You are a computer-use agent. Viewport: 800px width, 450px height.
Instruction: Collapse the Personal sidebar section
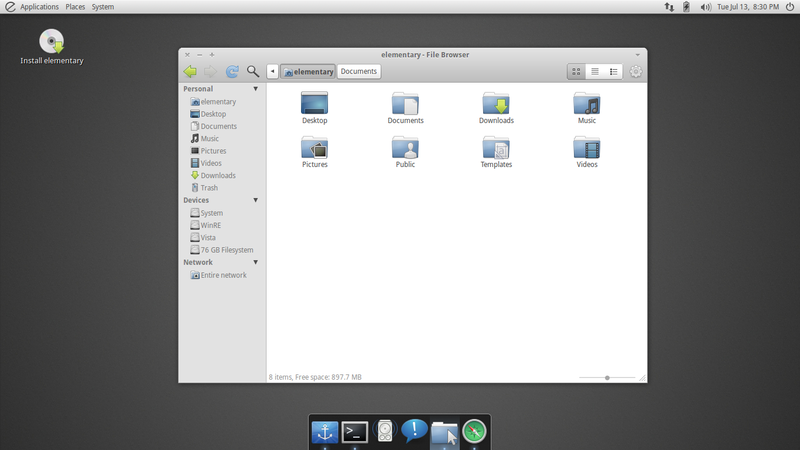(256, 89)
